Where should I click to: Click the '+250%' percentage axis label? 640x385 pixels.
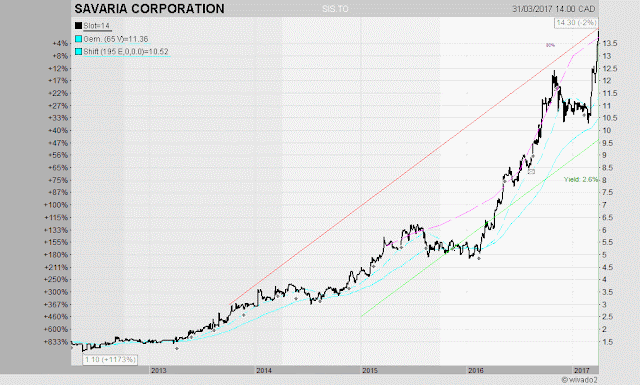(x=56, y=280)
